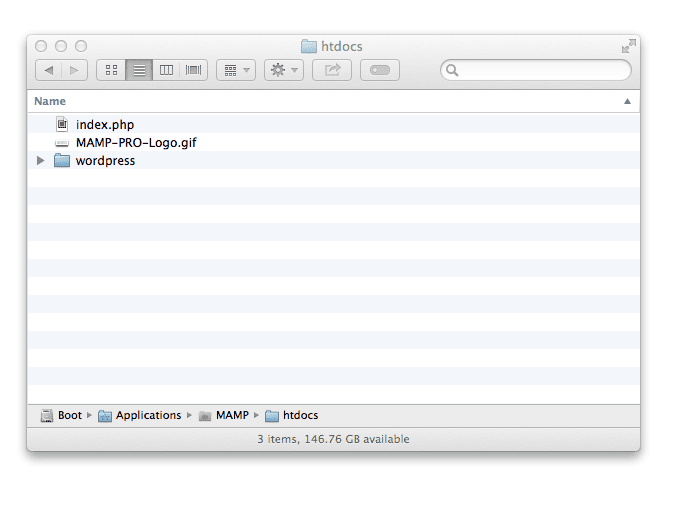
Task: Enter full screen with the corner arrows
Action: click(629, 46)
